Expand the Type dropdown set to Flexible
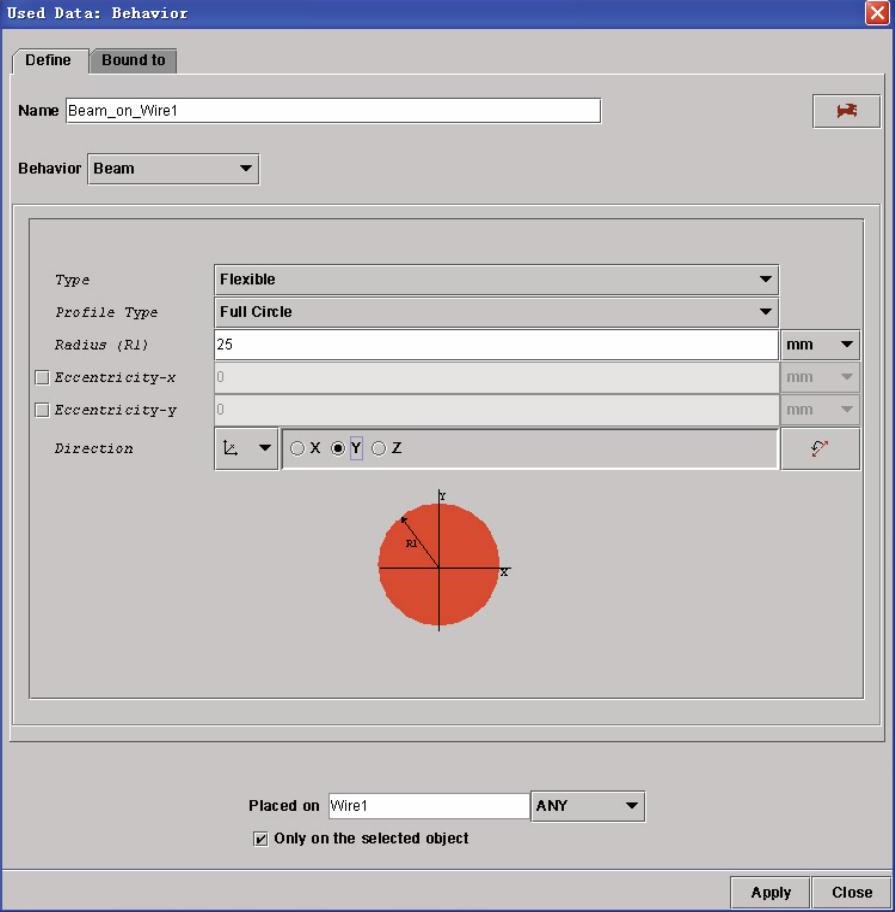This screenshot has height=912, width=895. coord(496,280)
